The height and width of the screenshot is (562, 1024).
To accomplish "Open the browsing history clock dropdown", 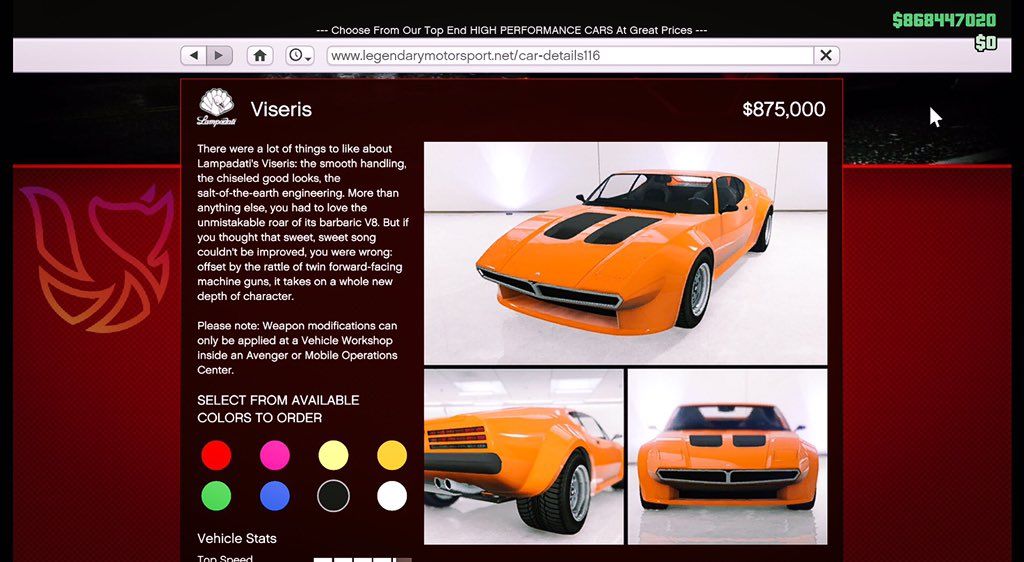I will (300, 56).
